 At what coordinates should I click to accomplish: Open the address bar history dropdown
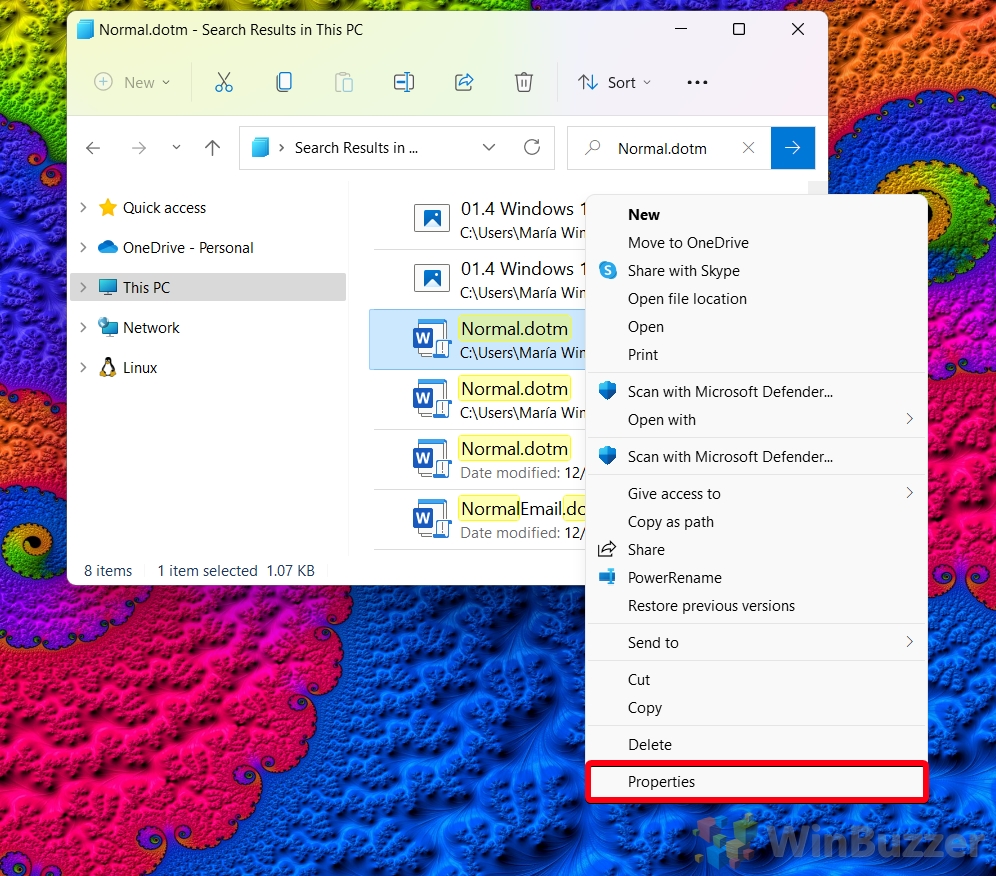point(488,147)
